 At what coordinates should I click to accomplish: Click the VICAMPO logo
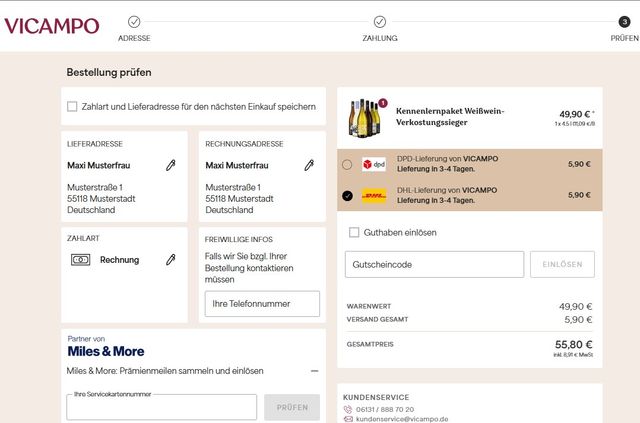point(51,25)
